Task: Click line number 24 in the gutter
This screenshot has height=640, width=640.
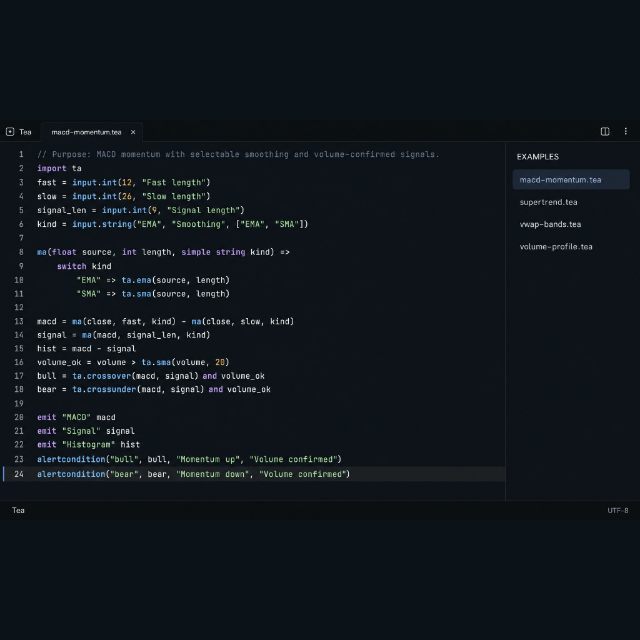Action: (x=19, y=474)
